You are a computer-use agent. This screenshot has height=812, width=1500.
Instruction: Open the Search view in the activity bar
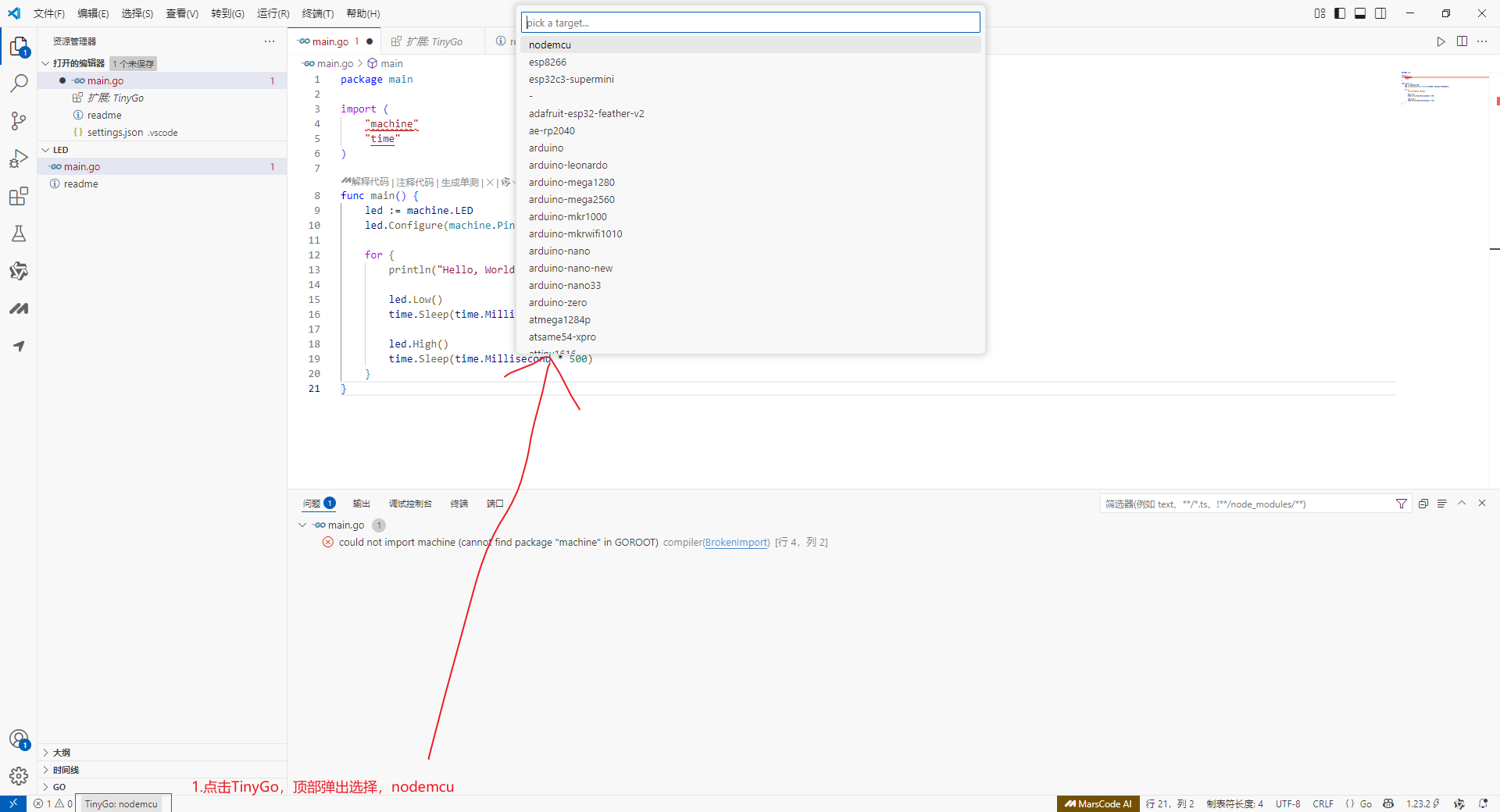19,83
